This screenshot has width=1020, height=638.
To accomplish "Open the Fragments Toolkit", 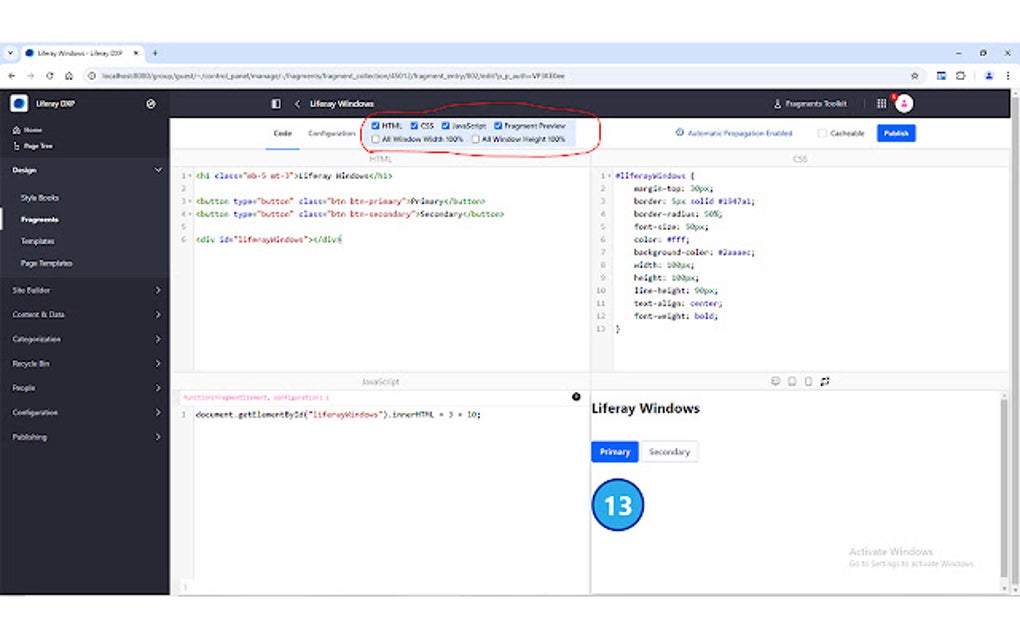I will pos(811,103).
